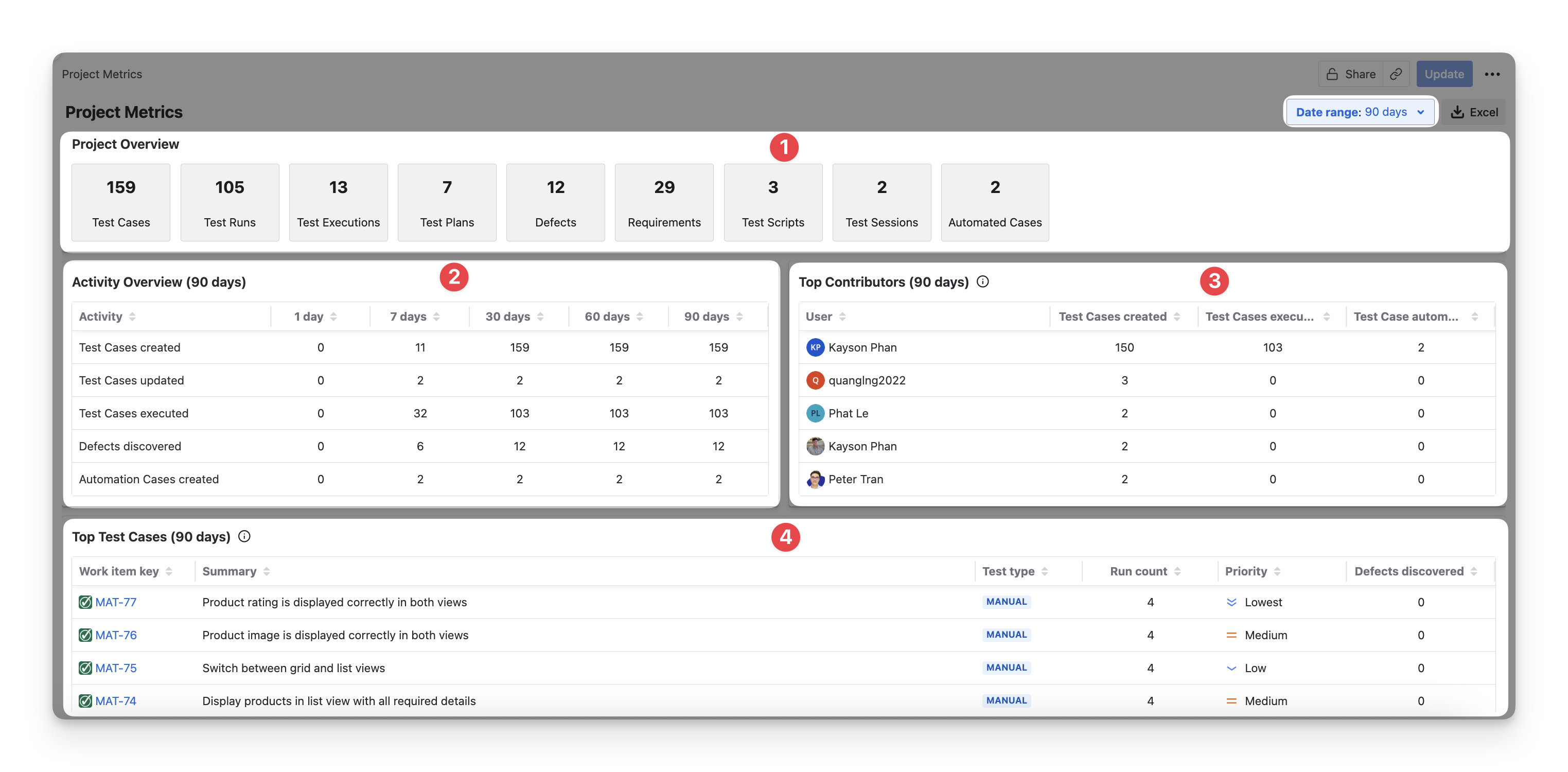Click the MAT-77 test case type icon
The width and height of the screenshot is (1568, 772).
click(x=85, y=602)
